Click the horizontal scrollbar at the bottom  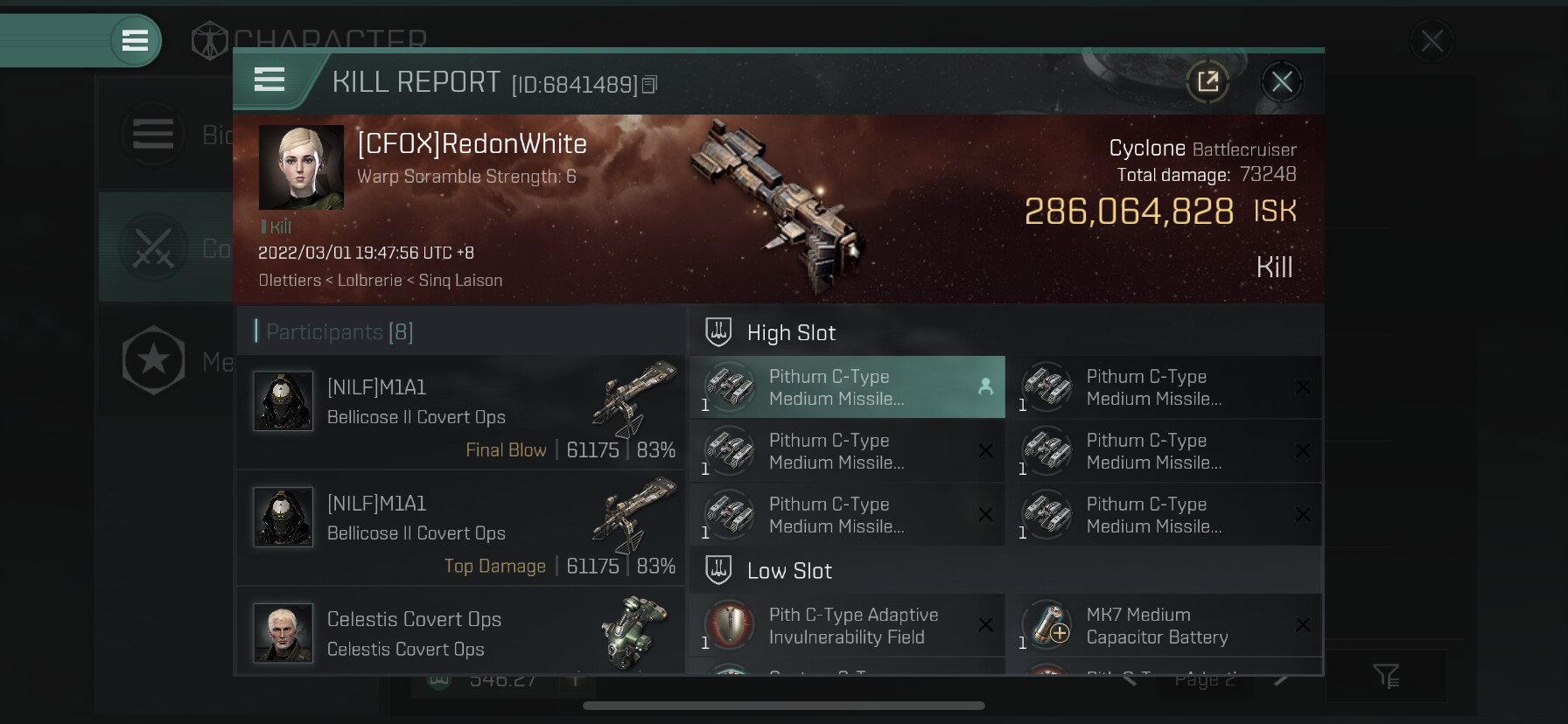point(784,706)
